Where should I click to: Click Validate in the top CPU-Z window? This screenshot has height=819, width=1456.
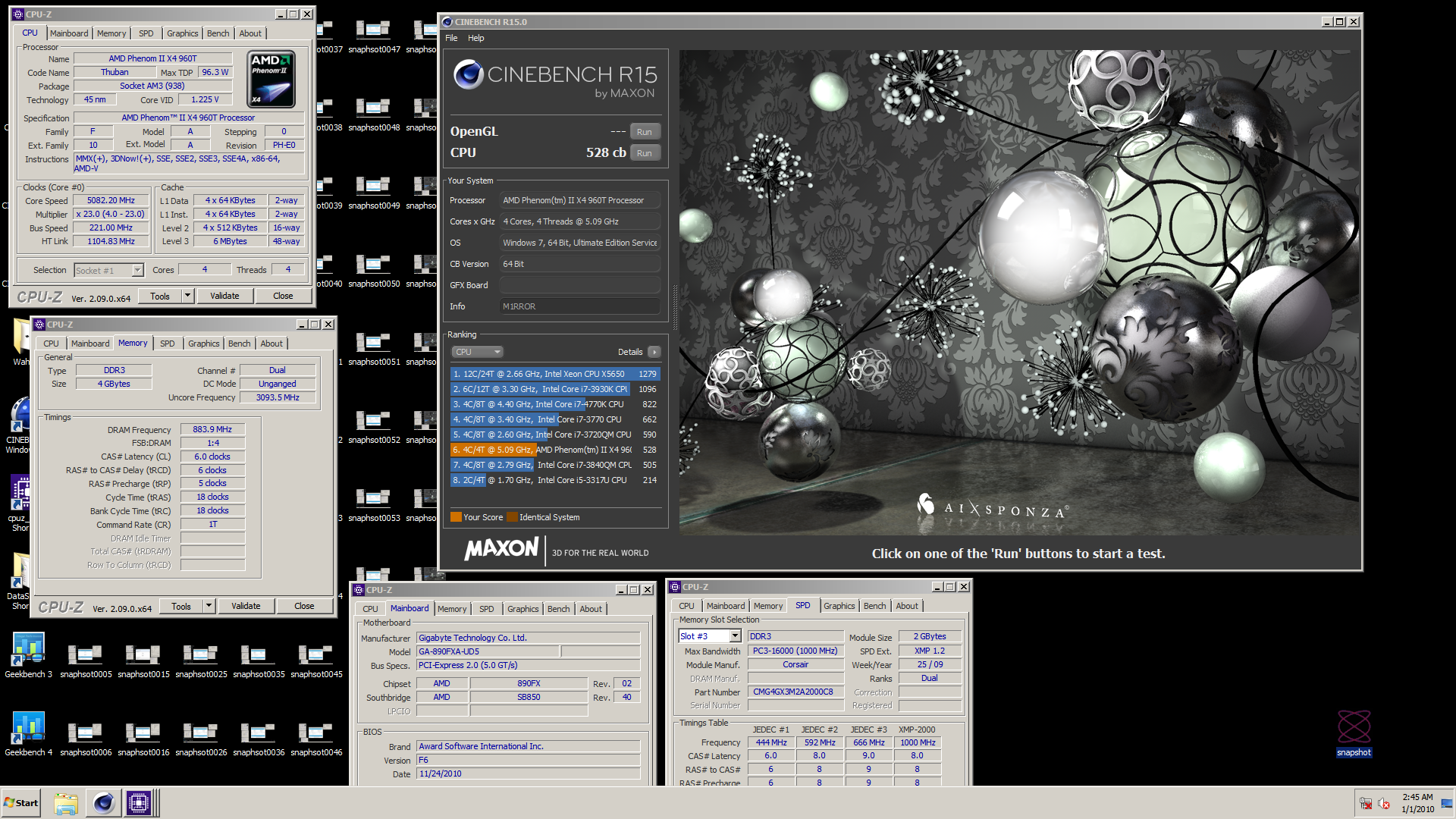coord(224,296)
